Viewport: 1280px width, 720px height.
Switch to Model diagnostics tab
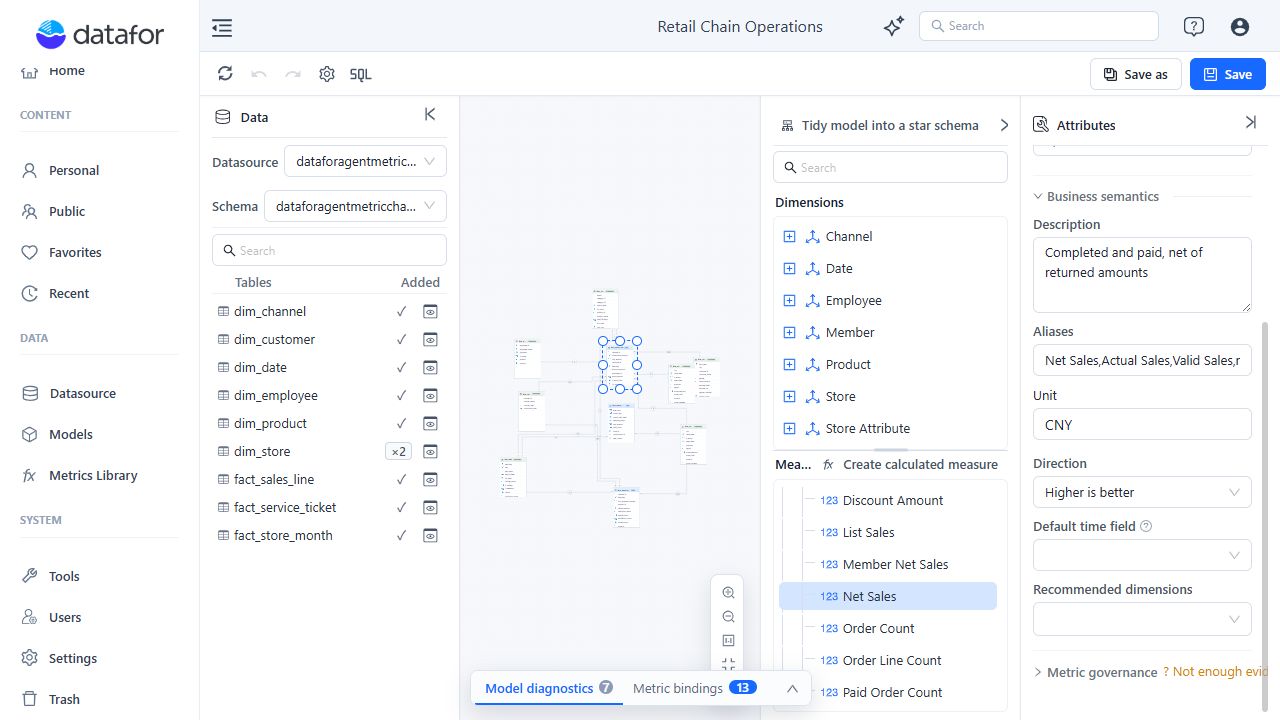(x=549, y=688)
